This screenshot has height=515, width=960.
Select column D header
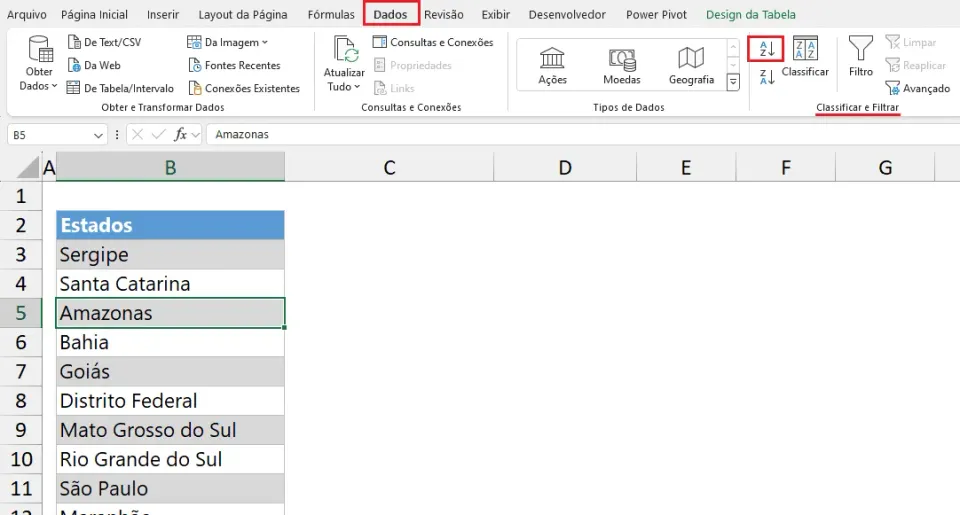(565, 167)
